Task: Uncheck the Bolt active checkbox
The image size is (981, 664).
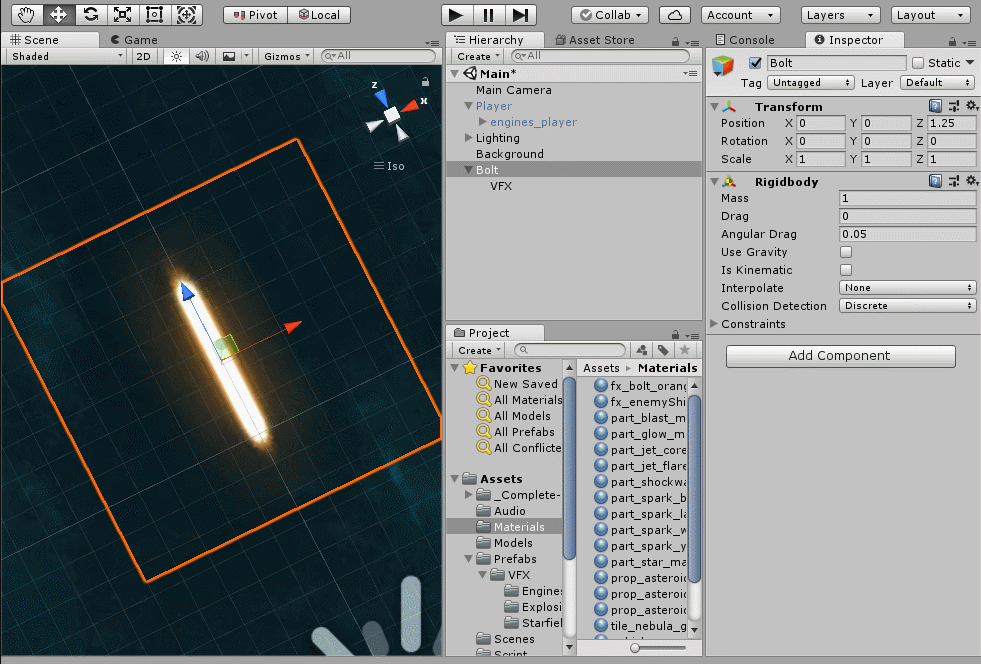Action: [x=755, y=63]
